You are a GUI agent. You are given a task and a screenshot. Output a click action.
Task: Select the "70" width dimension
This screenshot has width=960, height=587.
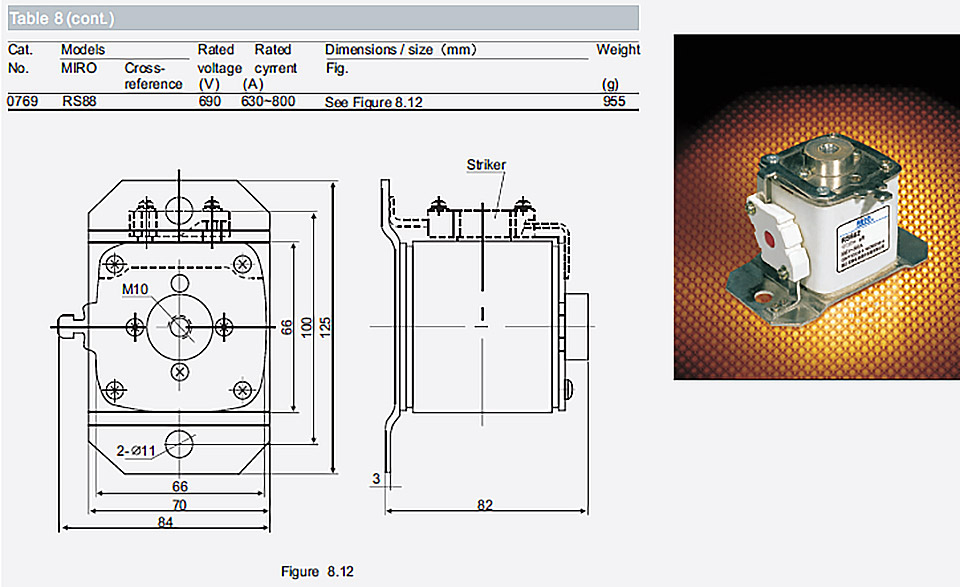179,505
